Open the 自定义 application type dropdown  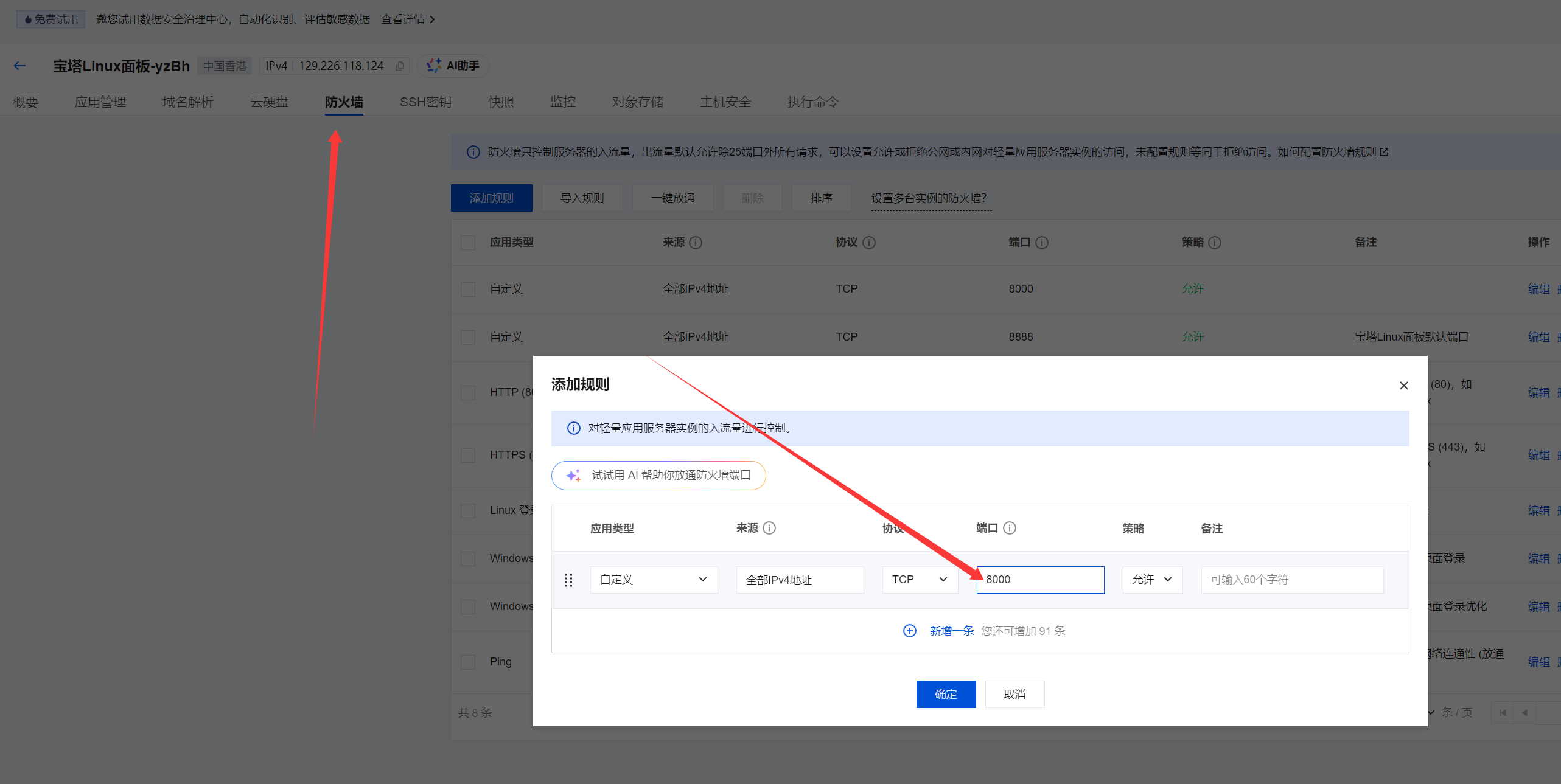[654, 580]
